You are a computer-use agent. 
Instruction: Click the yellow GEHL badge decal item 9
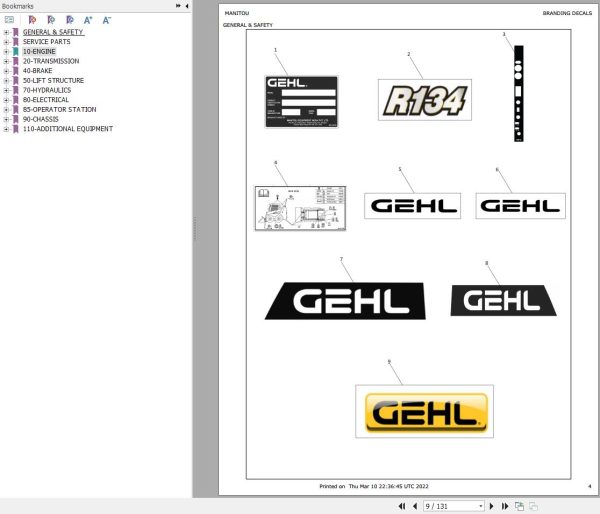425,412
